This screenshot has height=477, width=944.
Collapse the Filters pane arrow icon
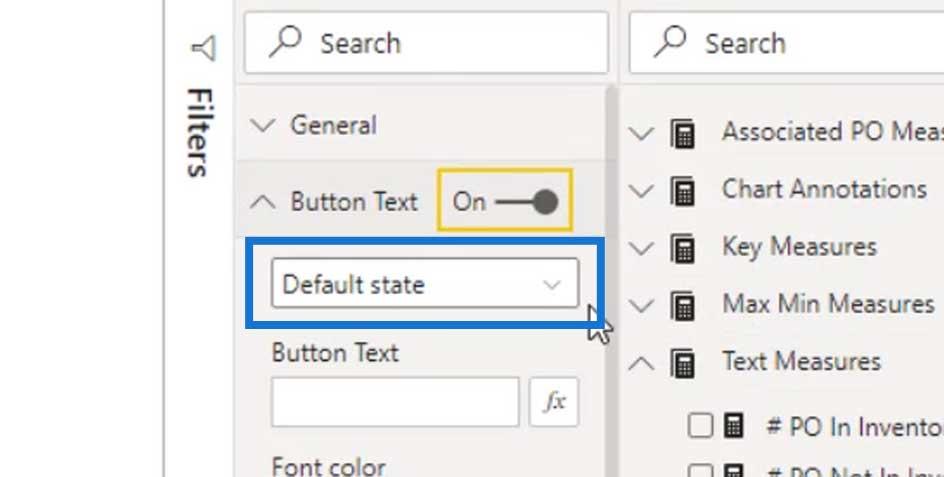[204, 48]
